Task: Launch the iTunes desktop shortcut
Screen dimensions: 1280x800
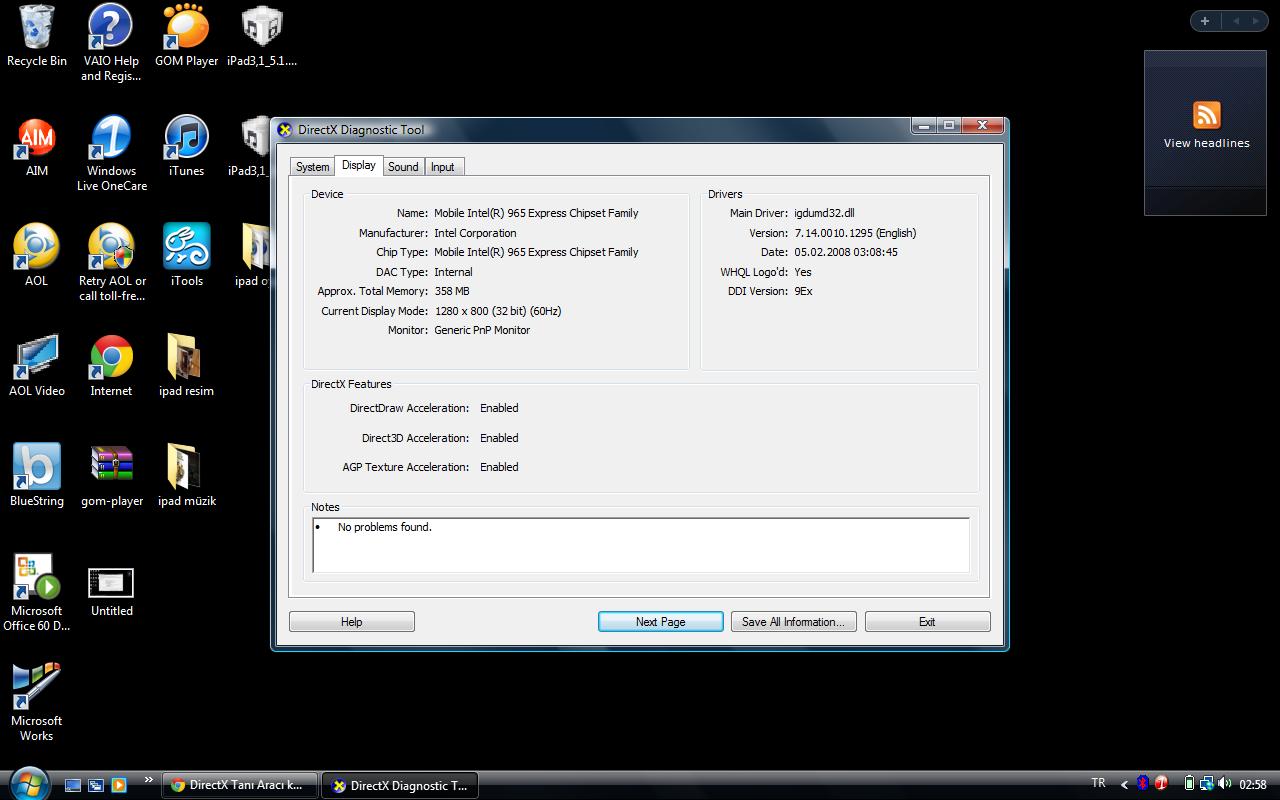Action: pyautogui.click(x=186, y=146)
